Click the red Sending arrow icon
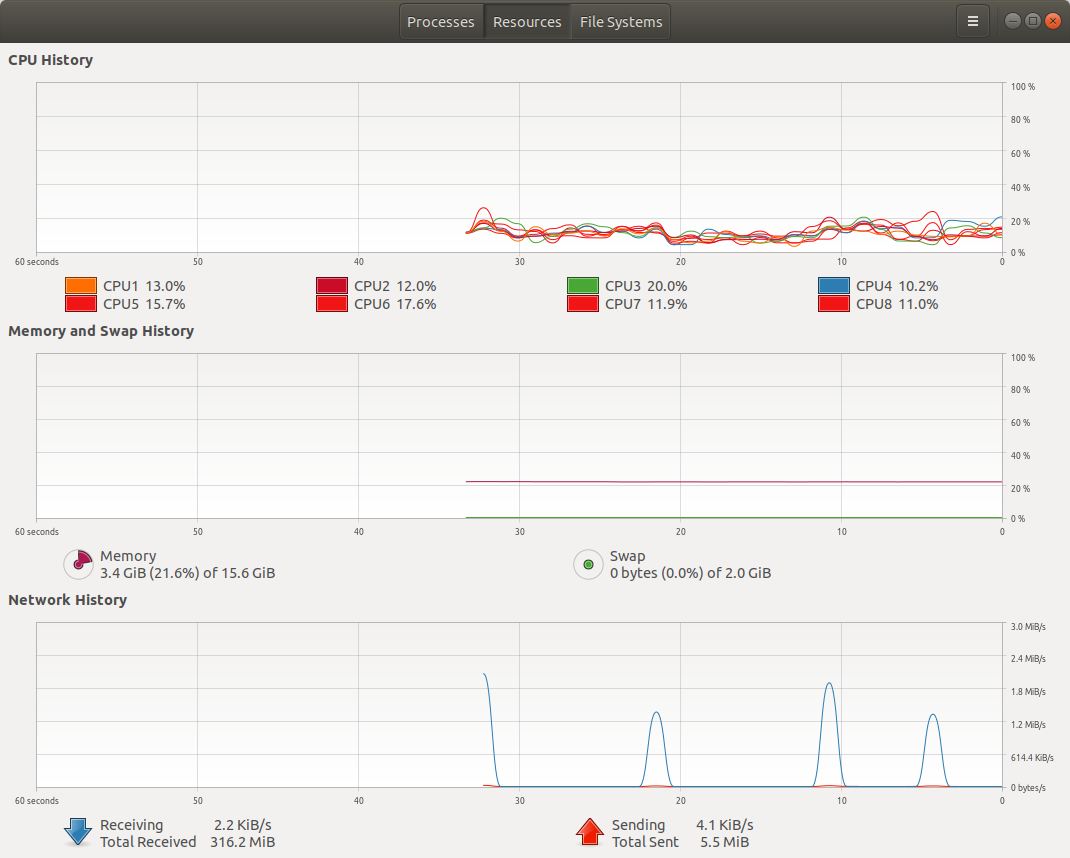The height and width of the screenshot is (858, 1070). click(590, 832)
